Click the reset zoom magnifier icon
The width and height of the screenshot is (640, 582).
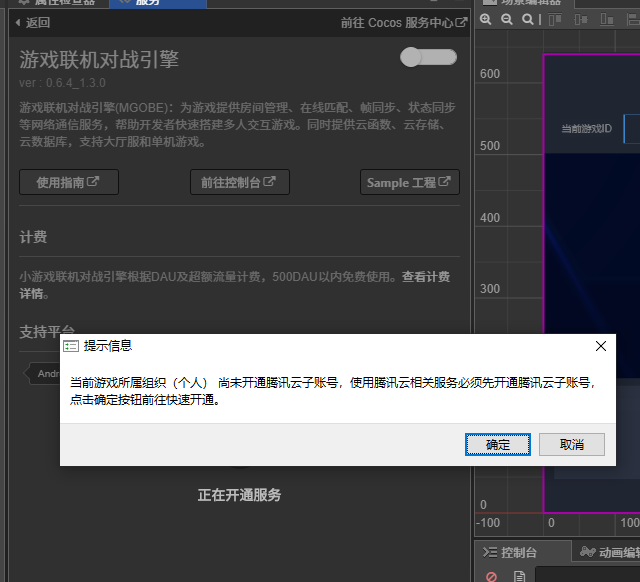pos(527,19)
